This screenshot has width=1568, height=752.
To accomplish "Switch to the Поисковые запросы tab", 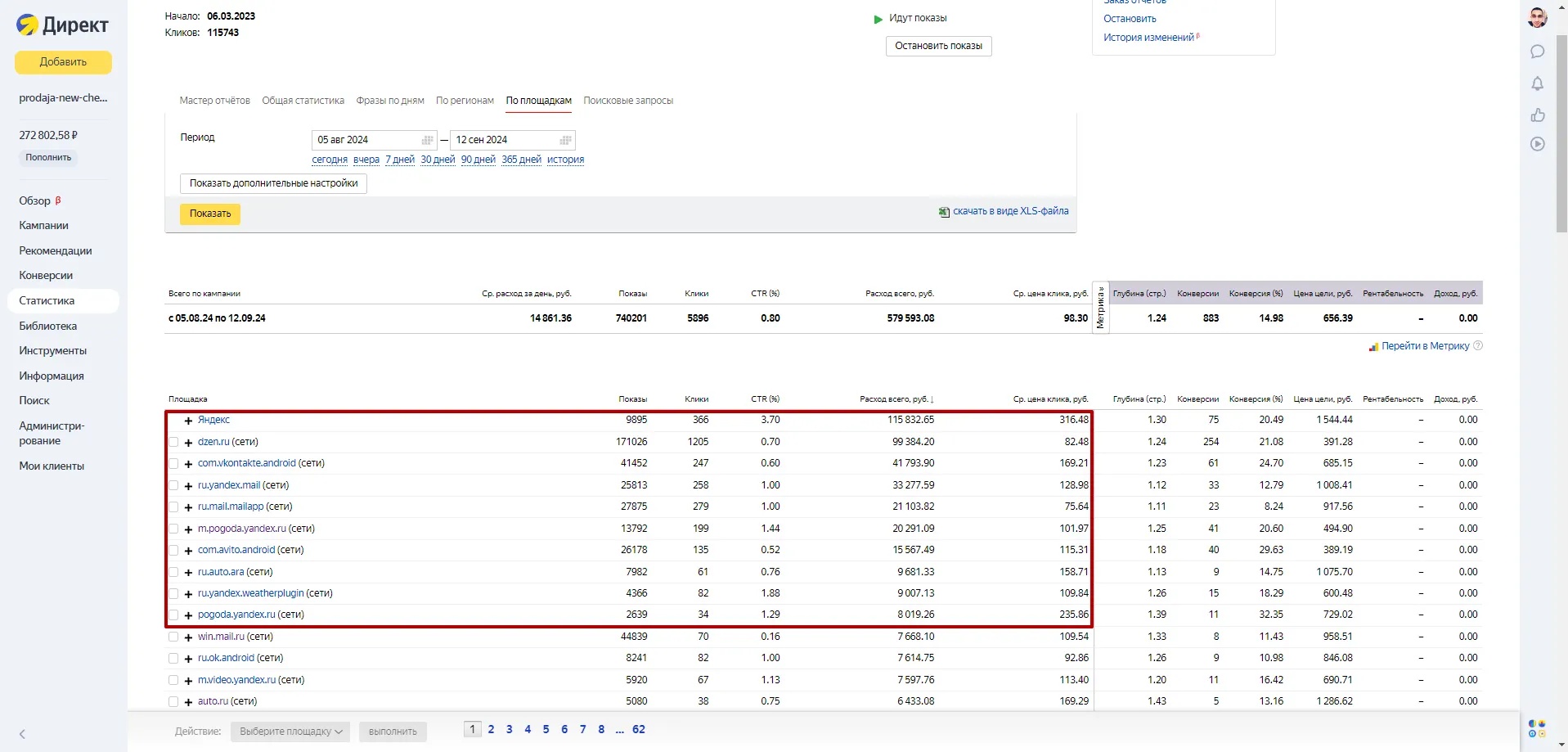I will coord(627,101).
